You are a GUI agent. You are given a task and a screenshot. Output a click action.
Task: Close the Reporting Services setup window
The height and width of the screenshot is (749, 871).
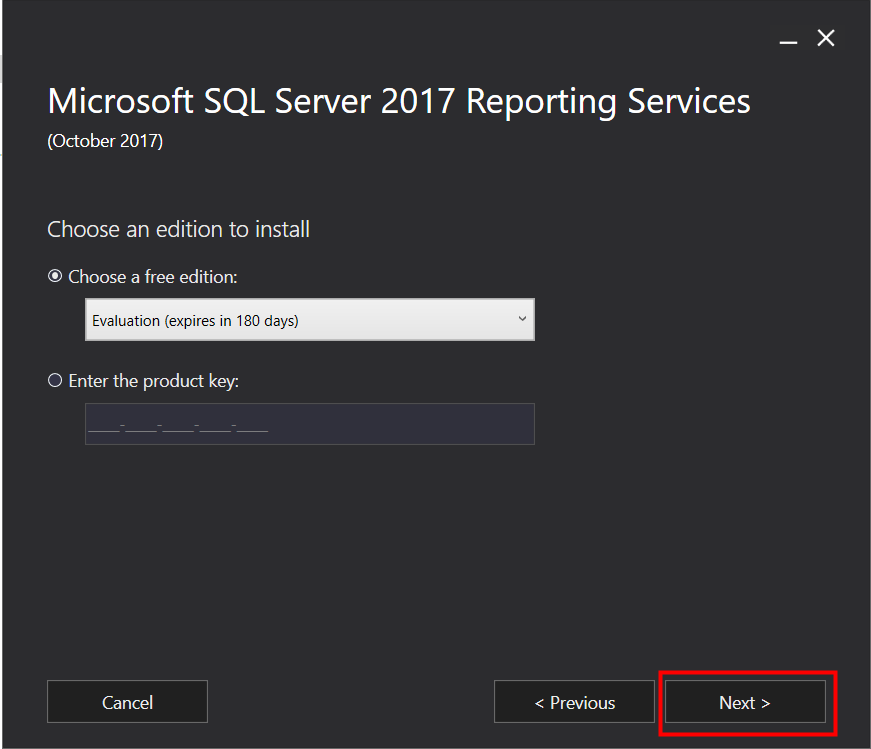[x=826, y=38]
